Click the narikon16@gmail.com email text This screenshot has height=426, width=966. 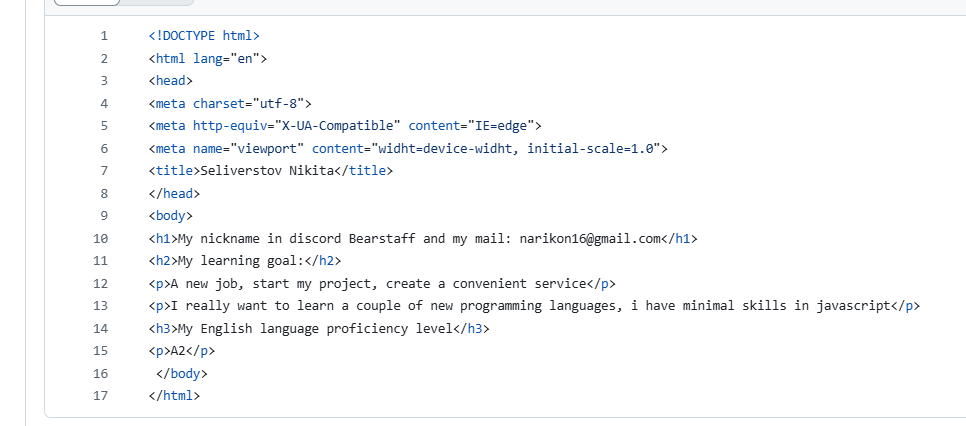[590, 239]
